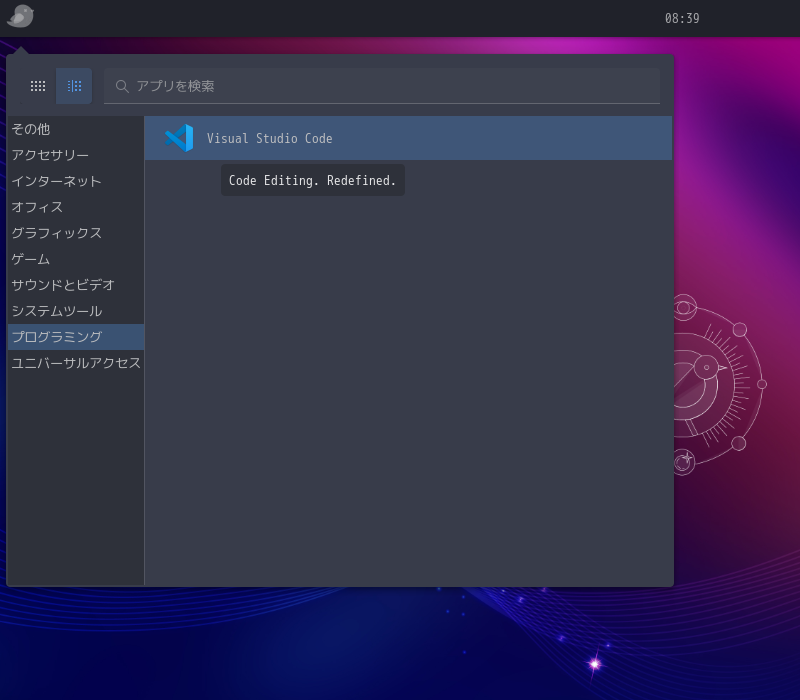Open the Budgie menu bird icon
The image size is (800, 700).
[x=20, y=16]
